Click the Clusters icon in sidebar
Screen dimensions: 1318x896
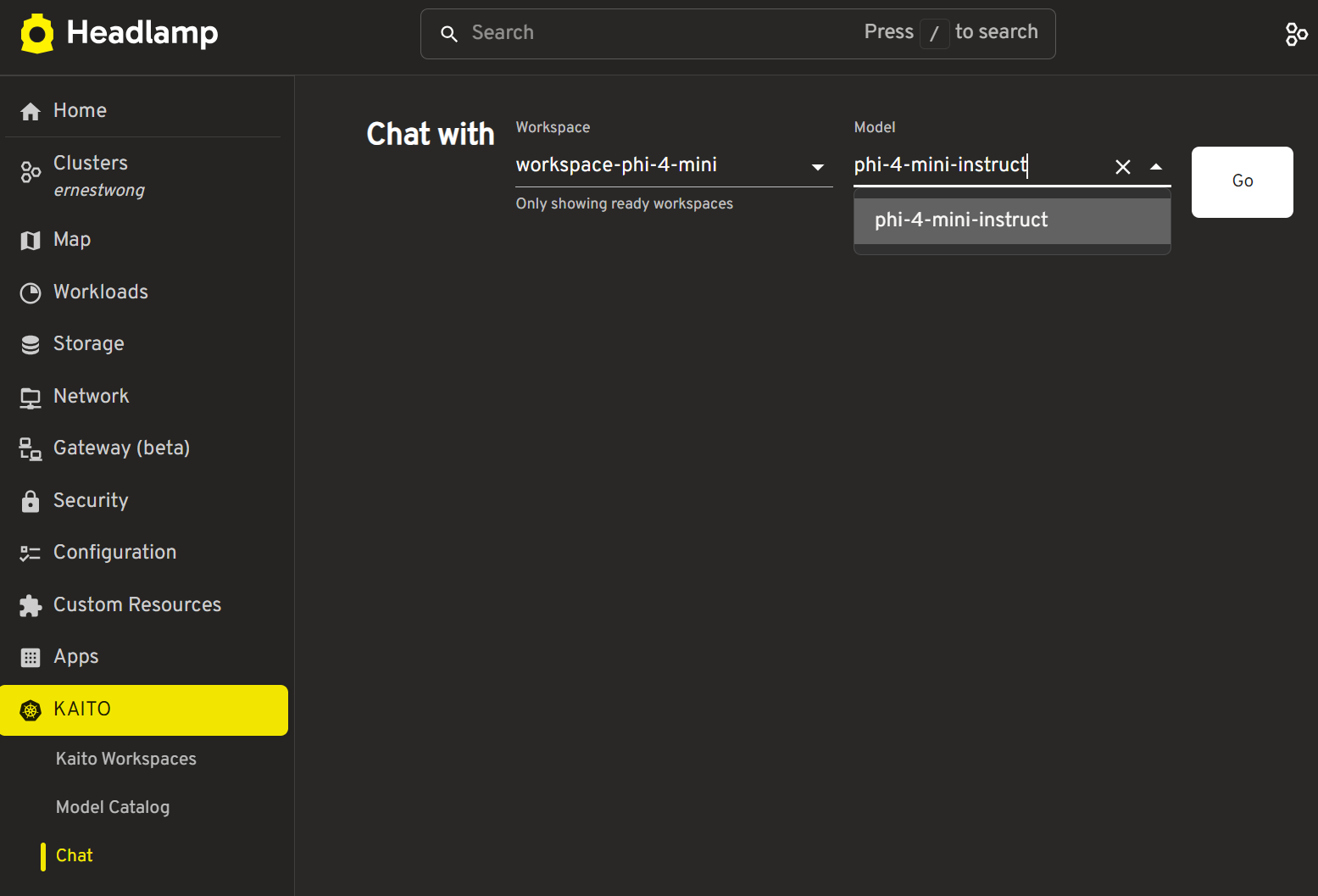click(x=31, y=172)
